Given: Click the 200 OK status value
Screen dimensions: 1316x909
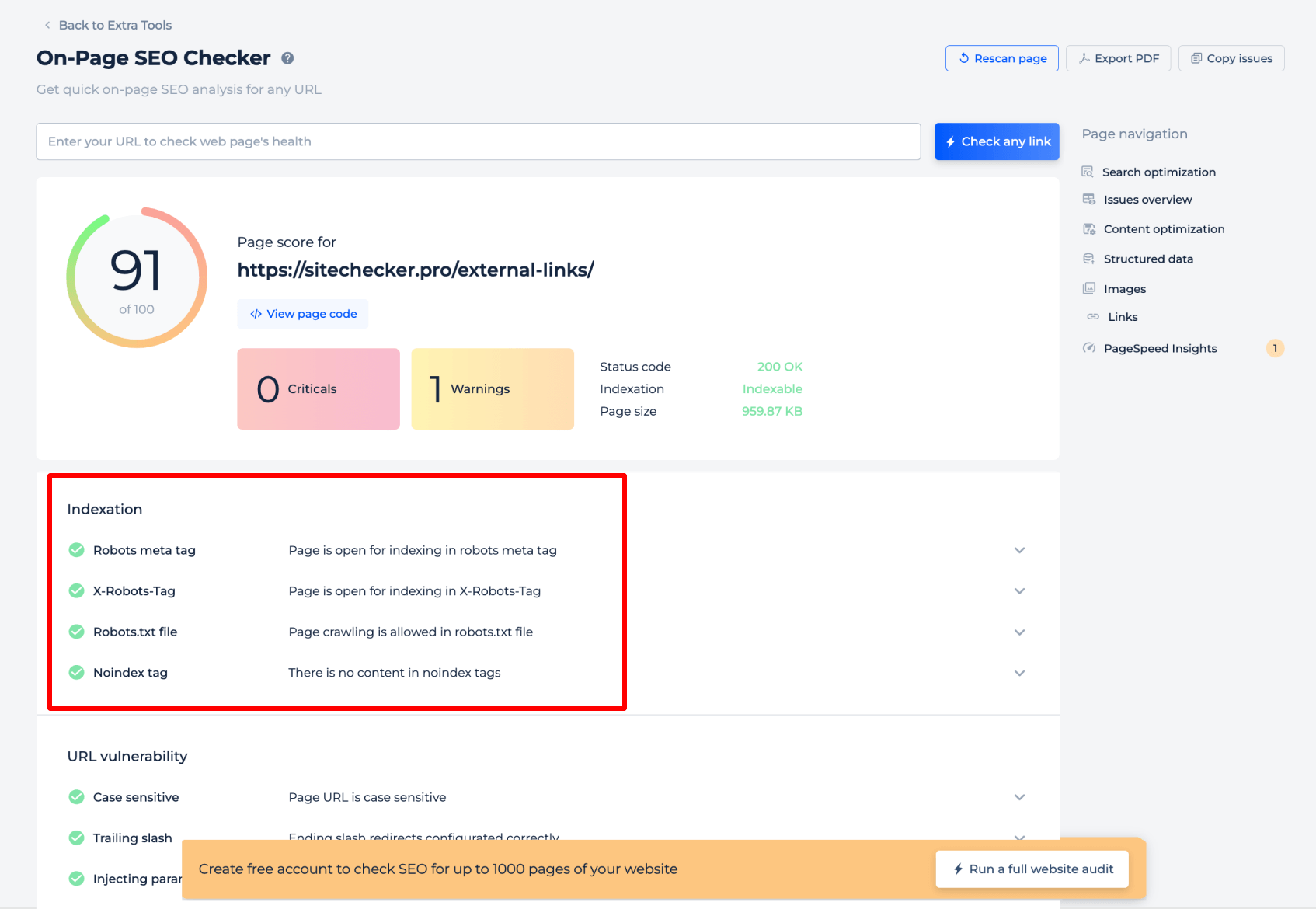Looking at the screenshot, I should 779,367.
